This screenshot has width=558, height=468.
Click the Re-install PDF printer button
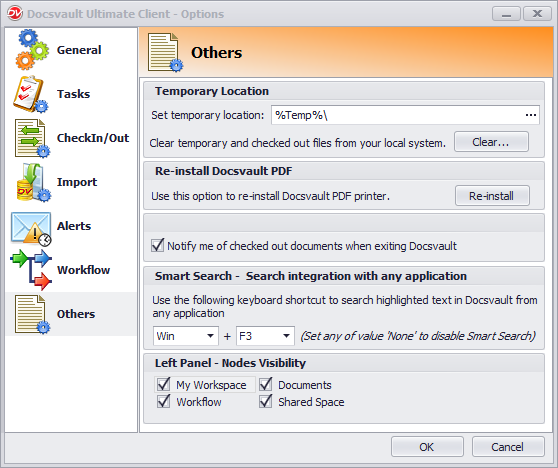492,196
